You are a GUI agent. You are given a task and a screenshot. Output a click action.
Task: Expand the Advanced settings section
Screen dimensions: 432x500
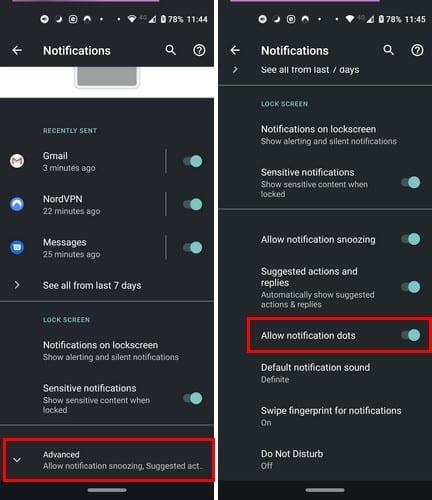(107, 460)
